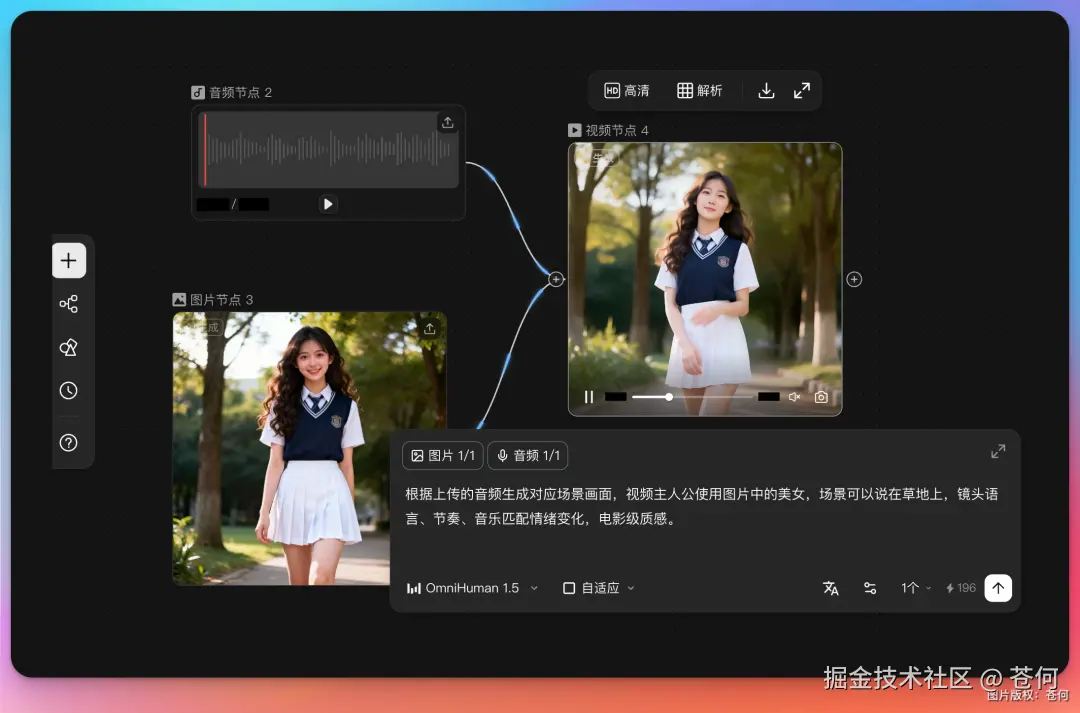Select the add node tool in sidebar

click(69, 260)
